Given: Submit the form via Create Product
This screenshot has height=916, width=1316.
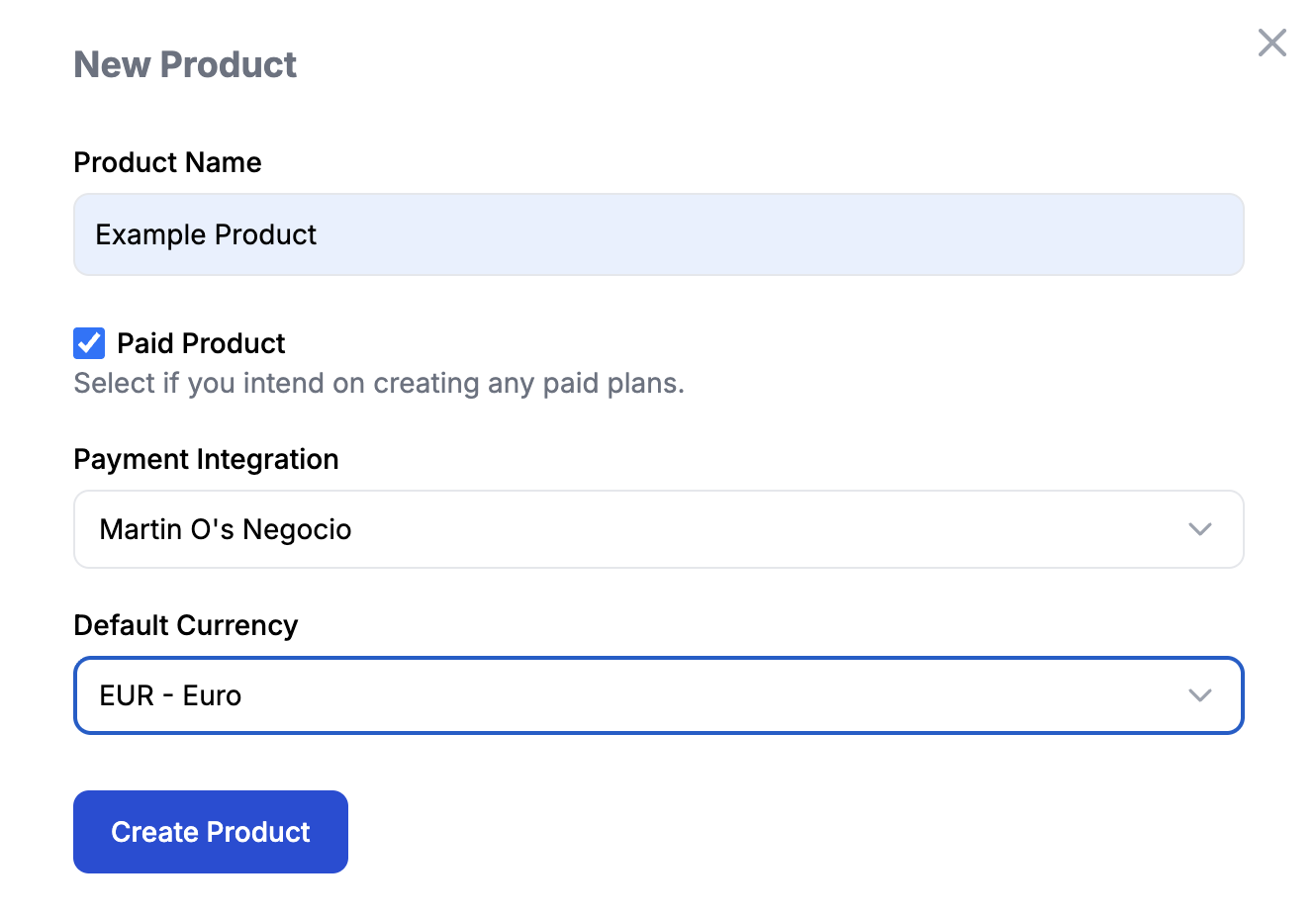Looking at the screenshot, I should point(211,832).
